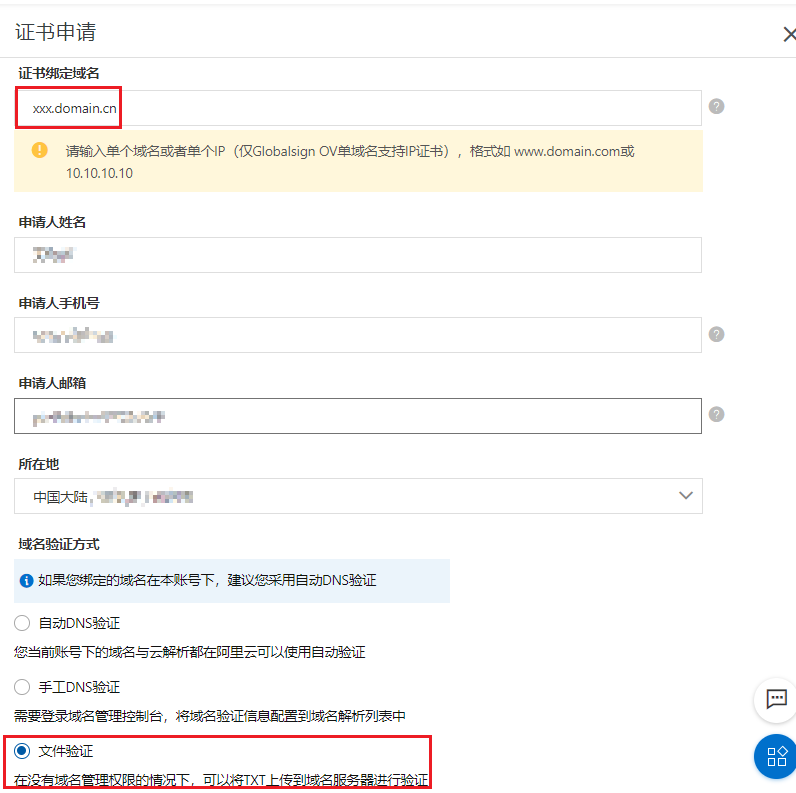Click the 申请人手机号 input field
Viewport: 796px width, 793px height.
tap(358, 335)
